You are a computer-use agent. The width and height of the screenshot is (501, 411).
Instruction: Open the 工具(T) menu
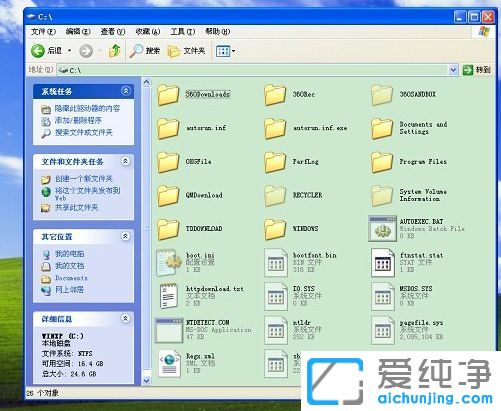pyautogui.click(x=182, y=32)
